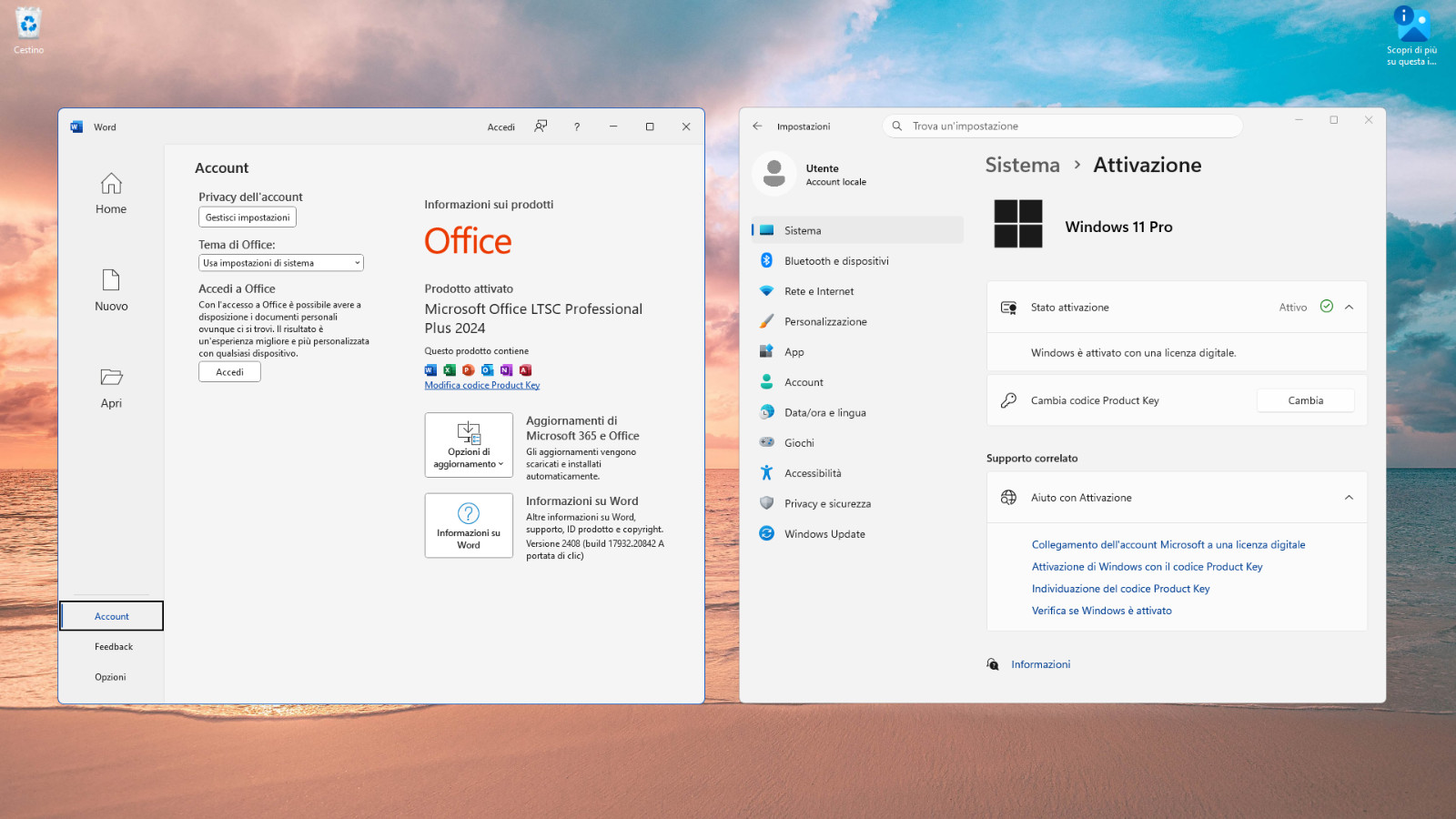Focus the Trova un'impostazione search field
The height and width of the screenshot is (819, 1456).
[1062, 126]
